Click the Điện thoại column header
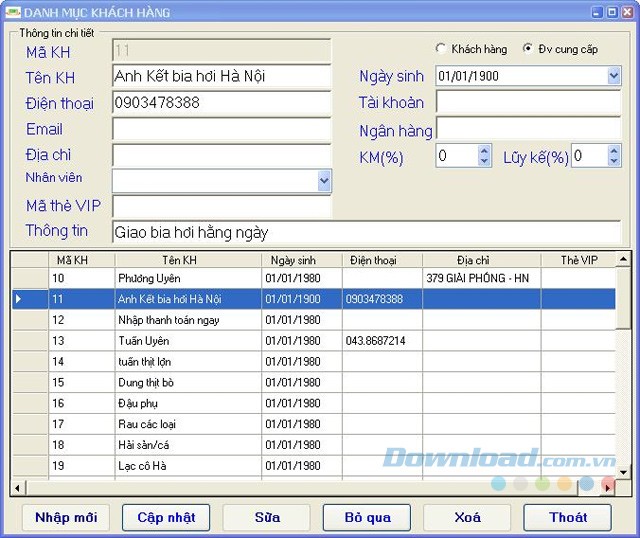 coord(381,260)
